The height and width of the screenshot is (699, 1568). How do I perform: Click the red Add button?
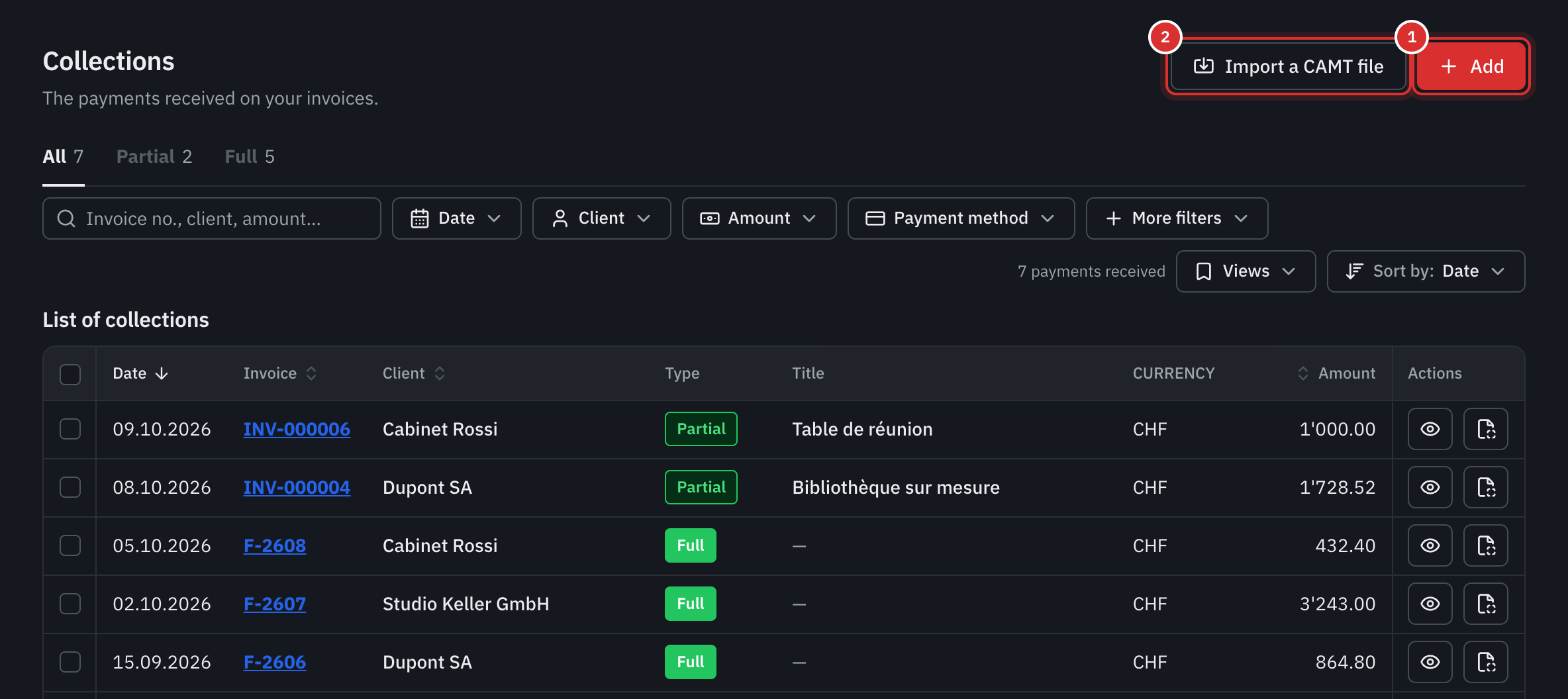click(1471, 66)
